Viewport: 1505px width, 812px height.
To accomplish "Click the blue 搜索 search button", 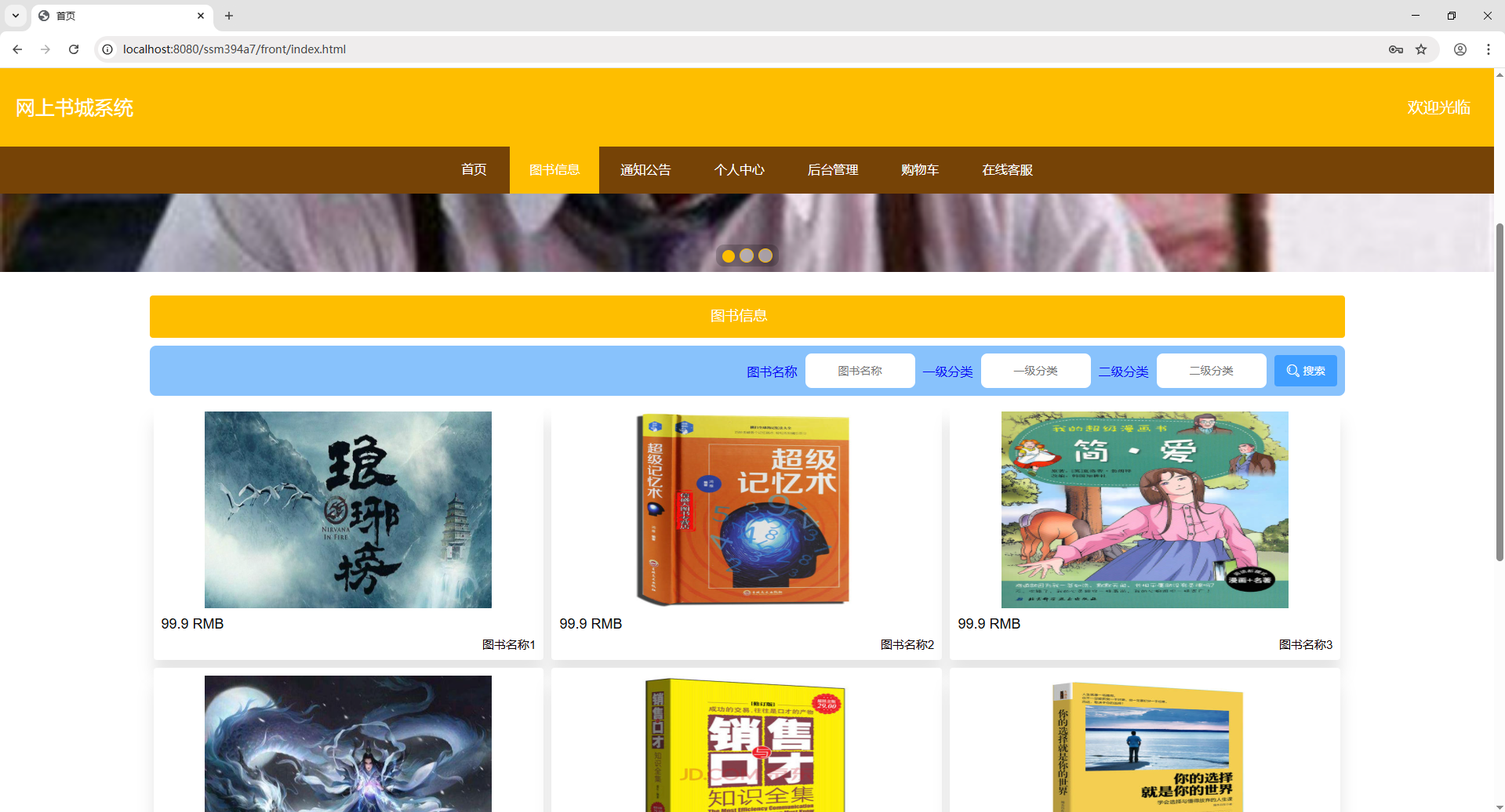I will pyautogui.click(x=1306, y=371).
